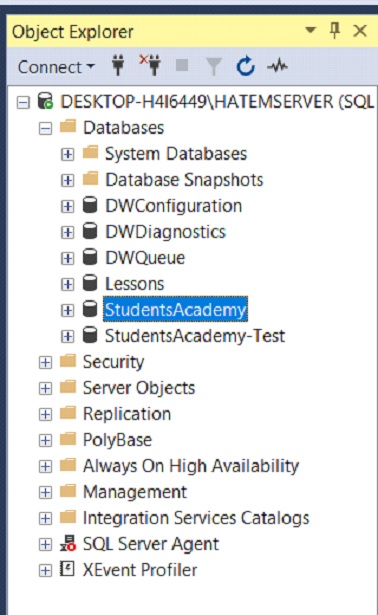The width and height of the screenshot is (378, 615).
Task: Open the window position dropdown arrow
Action: (311, 30)
